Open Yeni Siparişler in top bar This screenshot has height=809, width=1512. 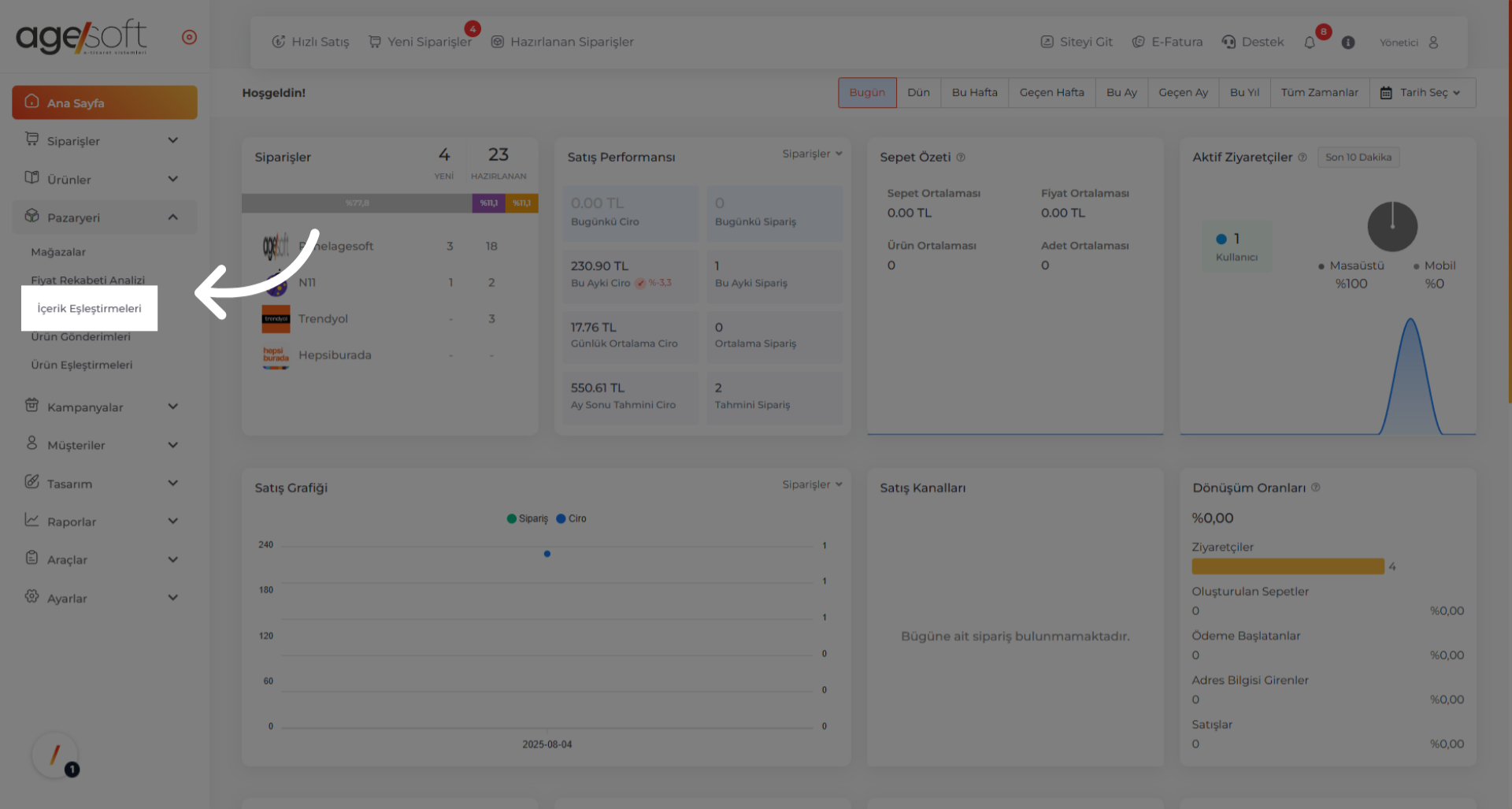point(420,42)
